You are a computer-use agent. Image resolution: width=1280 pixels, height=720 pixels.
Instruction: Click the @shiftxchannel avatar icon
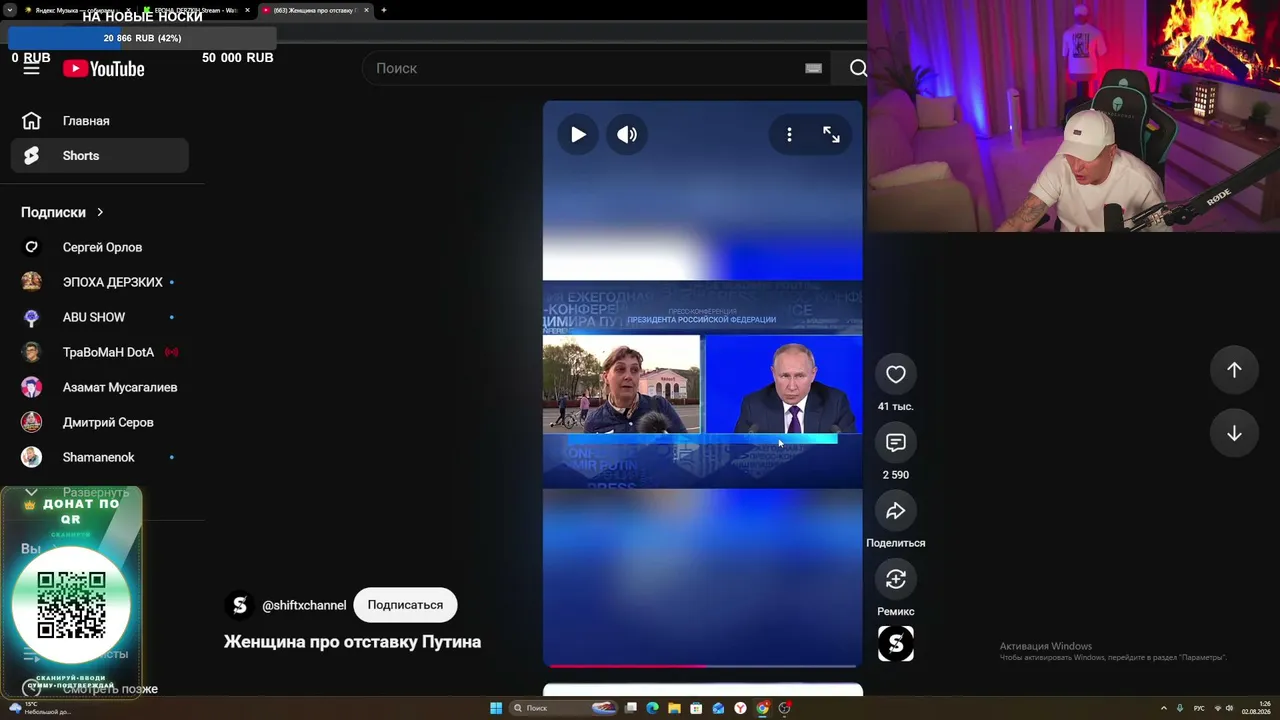239,605
